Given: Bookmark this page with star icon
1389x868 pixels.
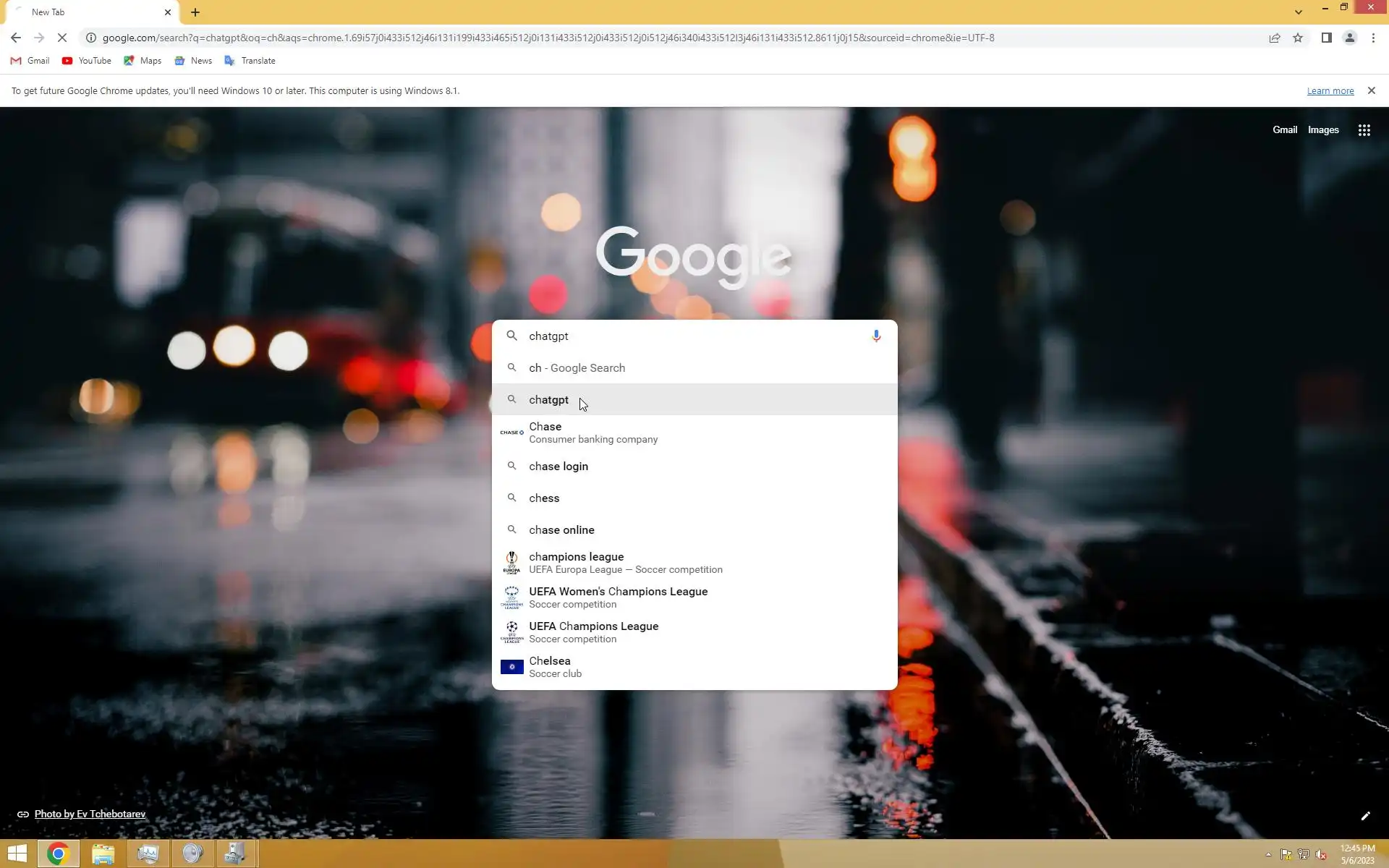Looking at the screenshot, I should tap(1298, 38).
